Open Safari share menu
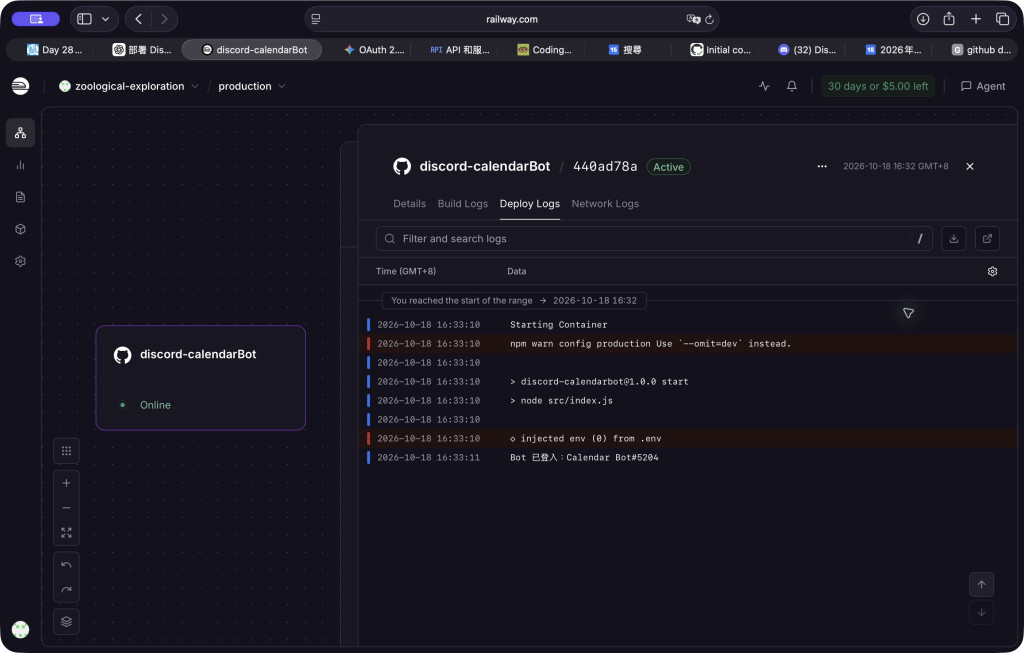1024x653 pixels. click(949, 19)
